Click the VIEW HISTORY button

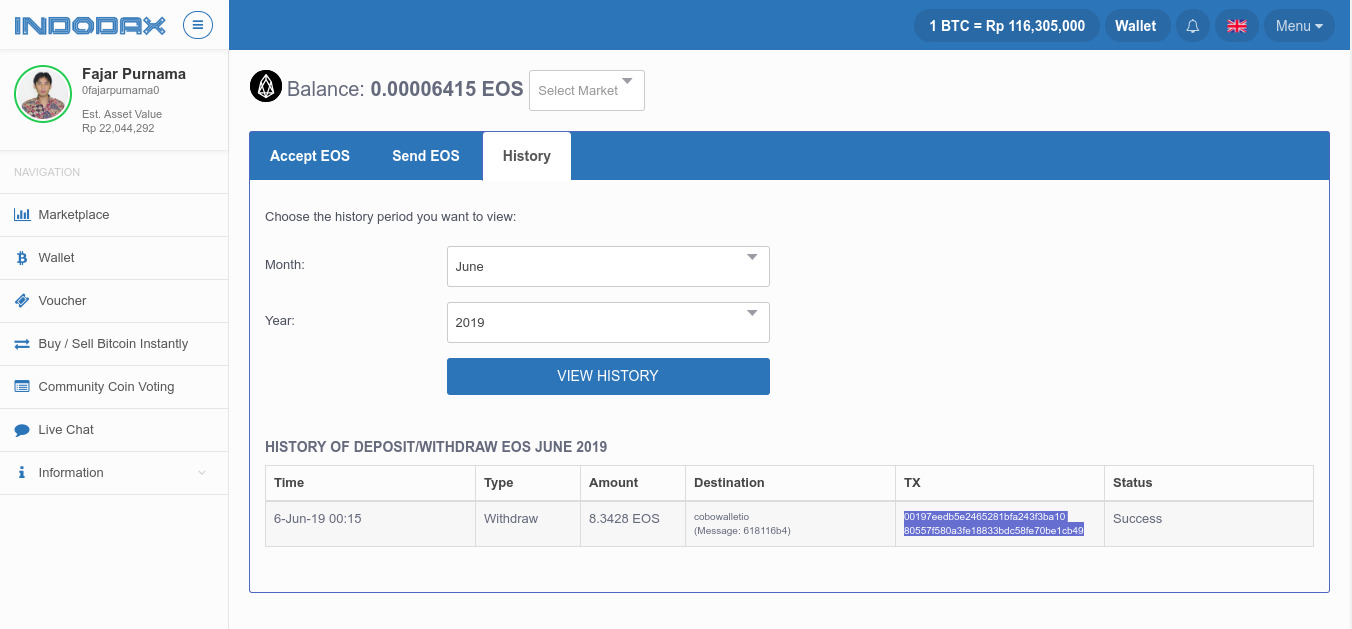pyautogui.click(x=608, y=376)
